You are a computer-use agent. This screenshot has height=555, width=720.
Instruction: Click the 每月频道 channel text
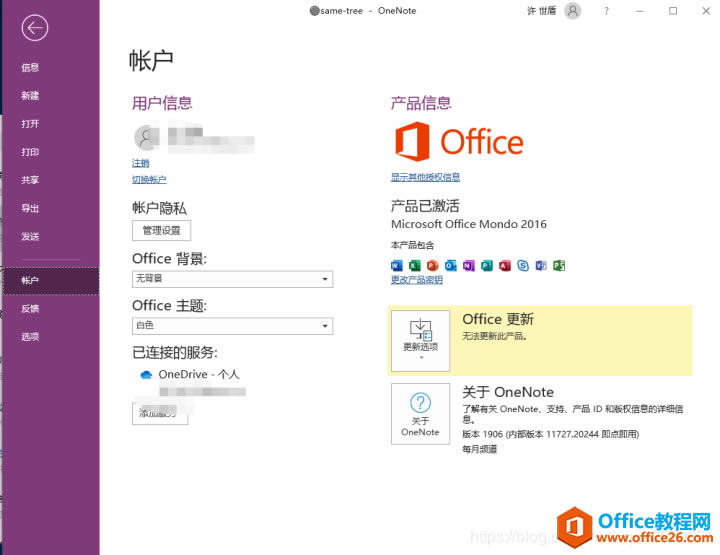tap(479, 449)
